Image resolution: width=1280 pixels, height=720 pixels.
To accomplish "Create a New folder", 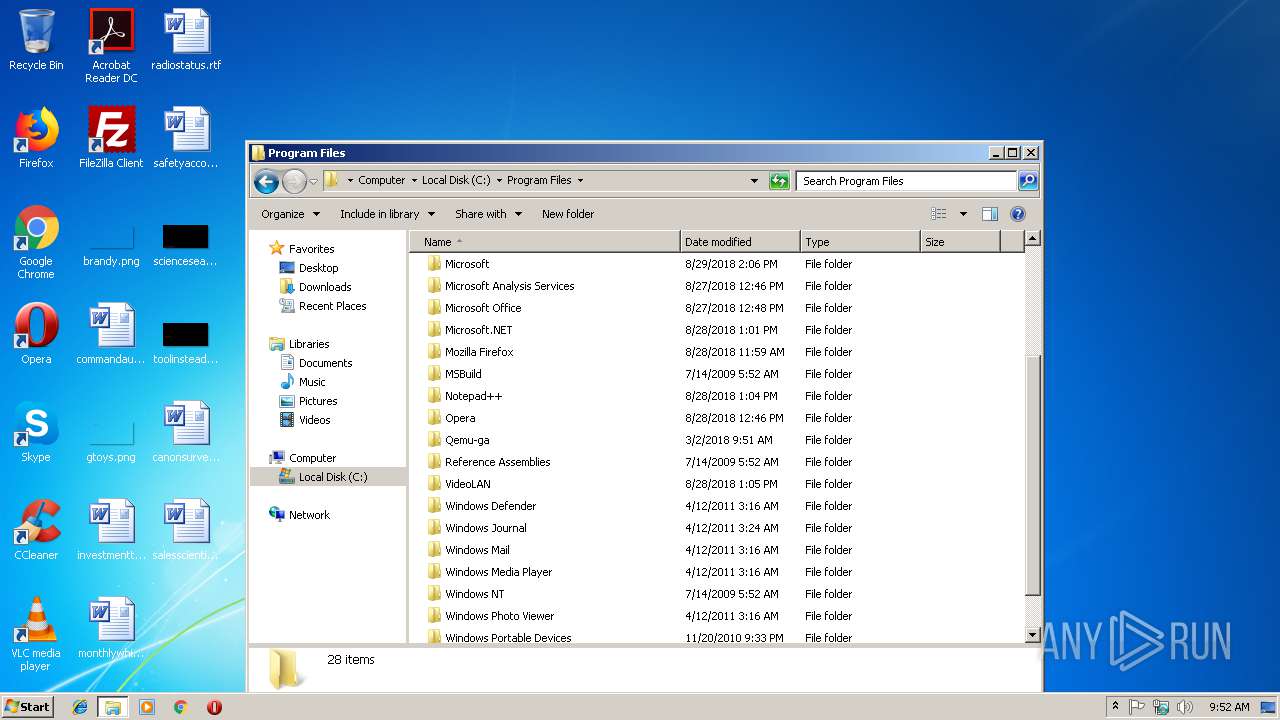I will click(568, 214).
